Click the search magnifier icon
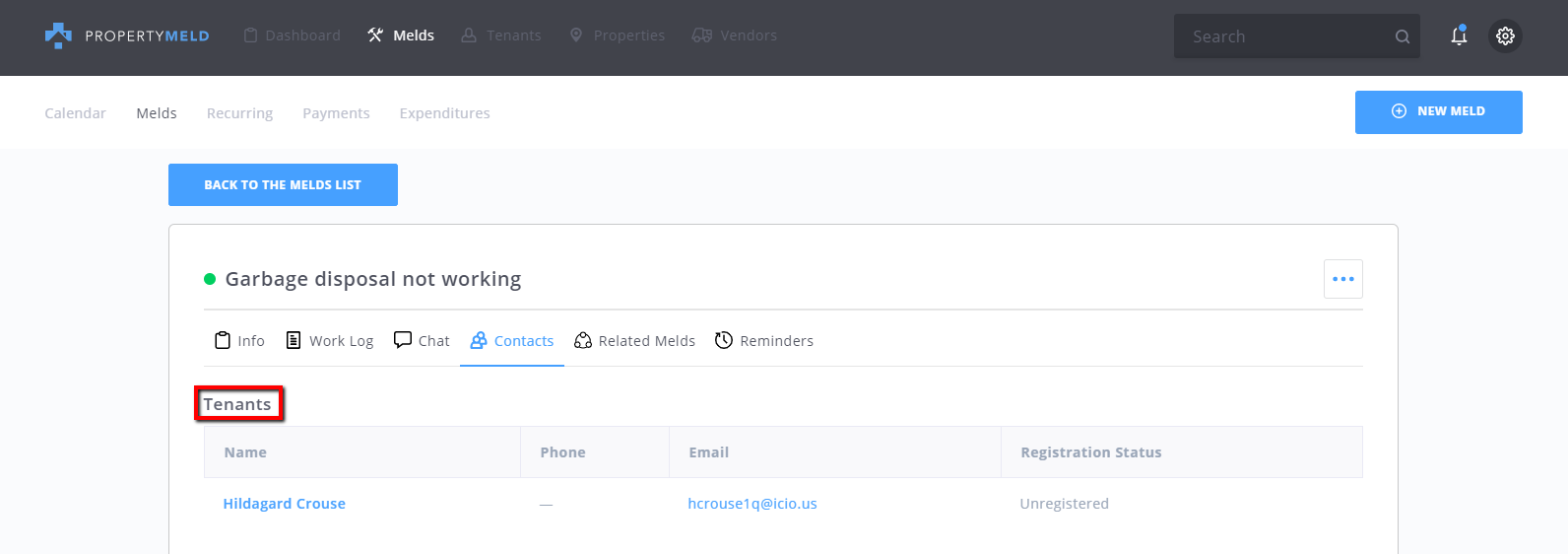The width and height of the screenshot is (1568, 554). tap(1403, 36)
